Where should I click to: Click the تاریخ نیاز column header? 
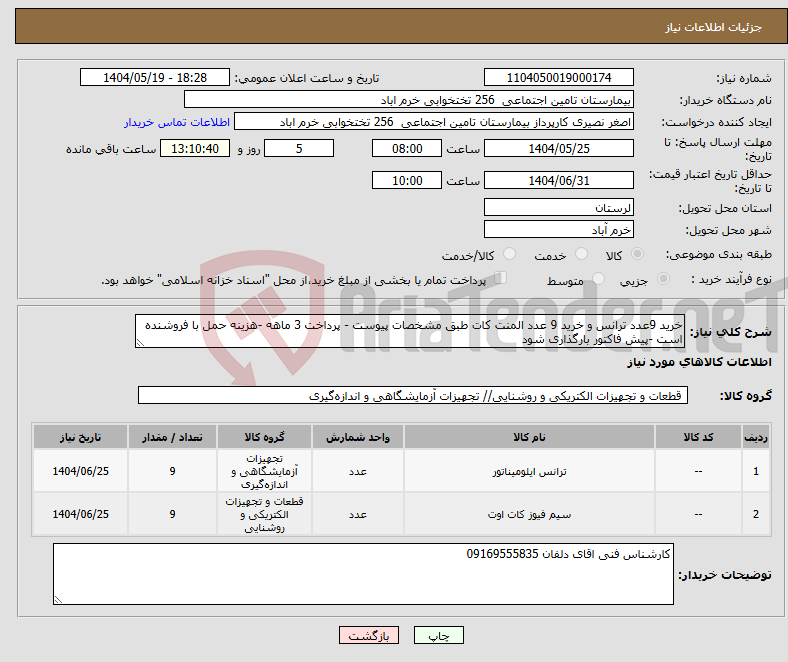coord(80,437)
